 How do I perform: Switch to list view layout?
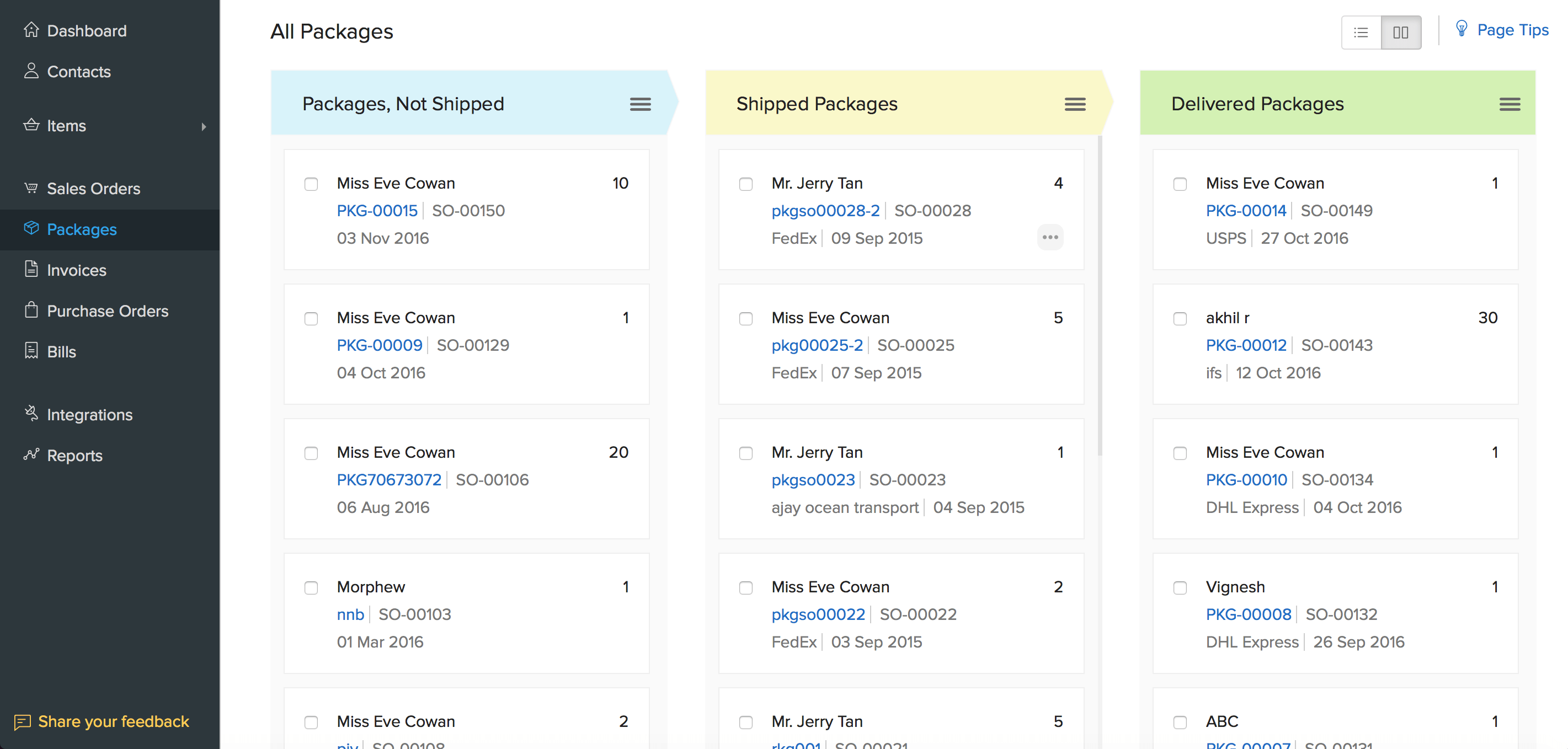pos(1361,32)
